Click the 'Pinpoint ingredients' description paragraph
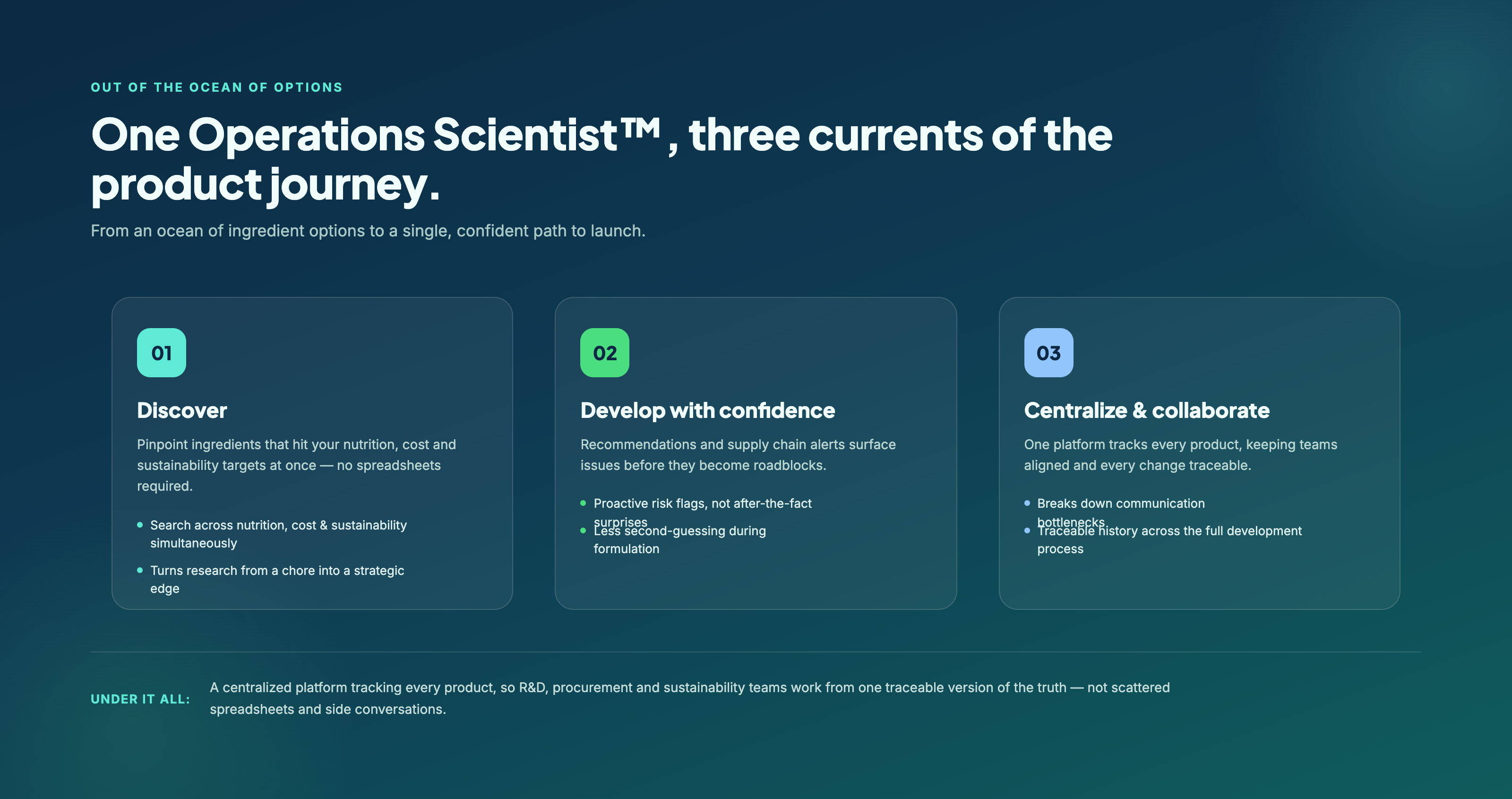 296,465
